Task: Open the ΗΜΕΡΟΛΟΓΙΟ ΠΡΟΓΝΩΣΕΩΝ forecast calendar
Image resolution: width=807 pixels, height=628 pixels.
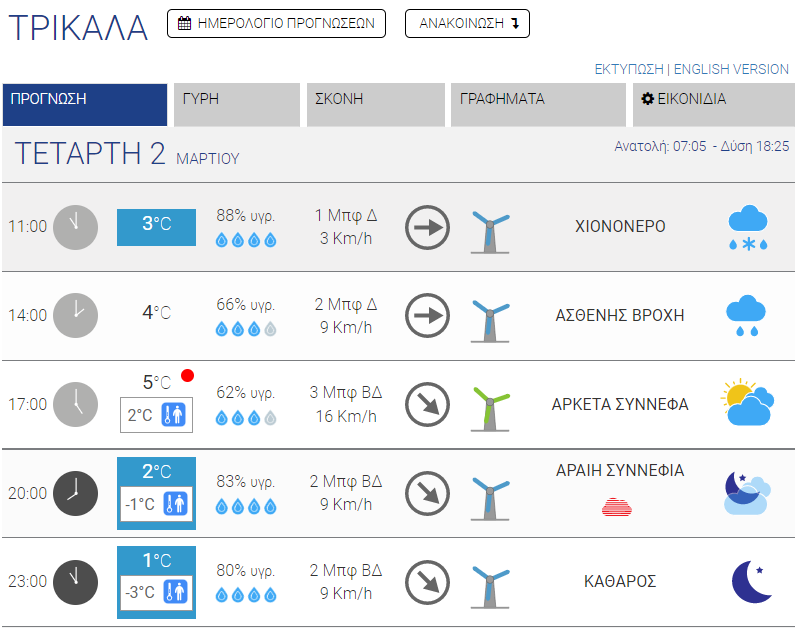Action: pos(276,23)
